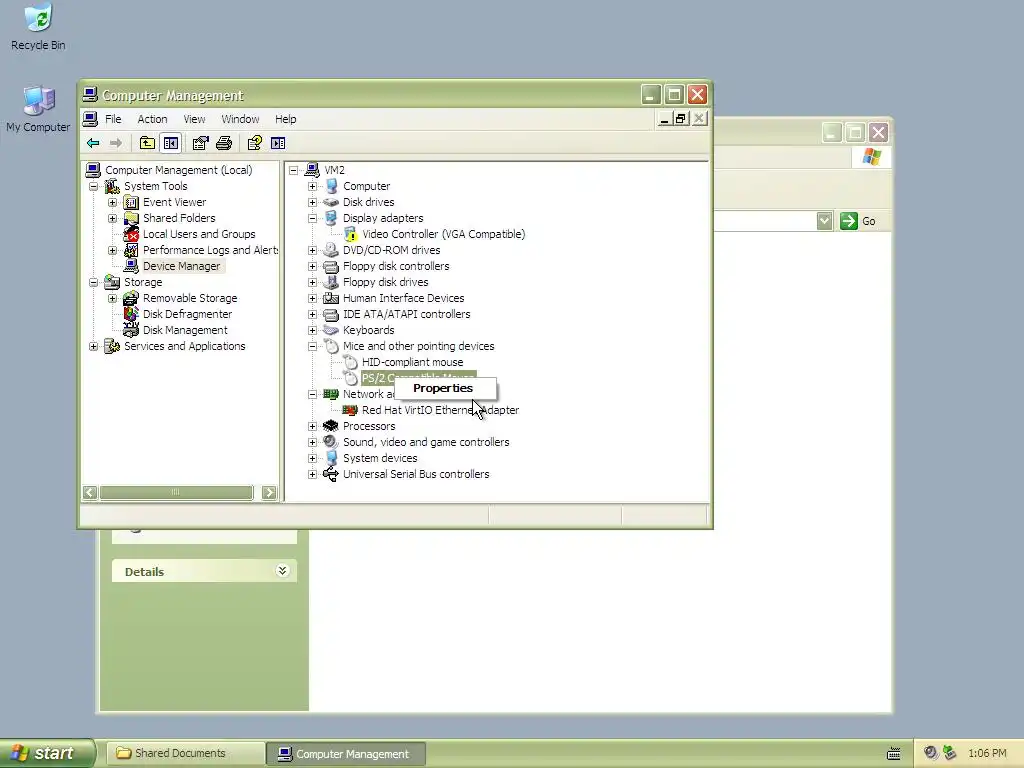
Task: Click the last toolbar icon with right arrow pane
Action: point(278,143)
